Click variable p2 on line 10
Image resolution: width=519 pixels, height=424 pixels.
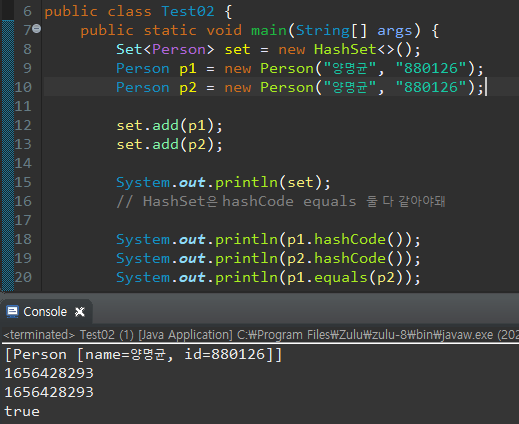pos(188,88)
